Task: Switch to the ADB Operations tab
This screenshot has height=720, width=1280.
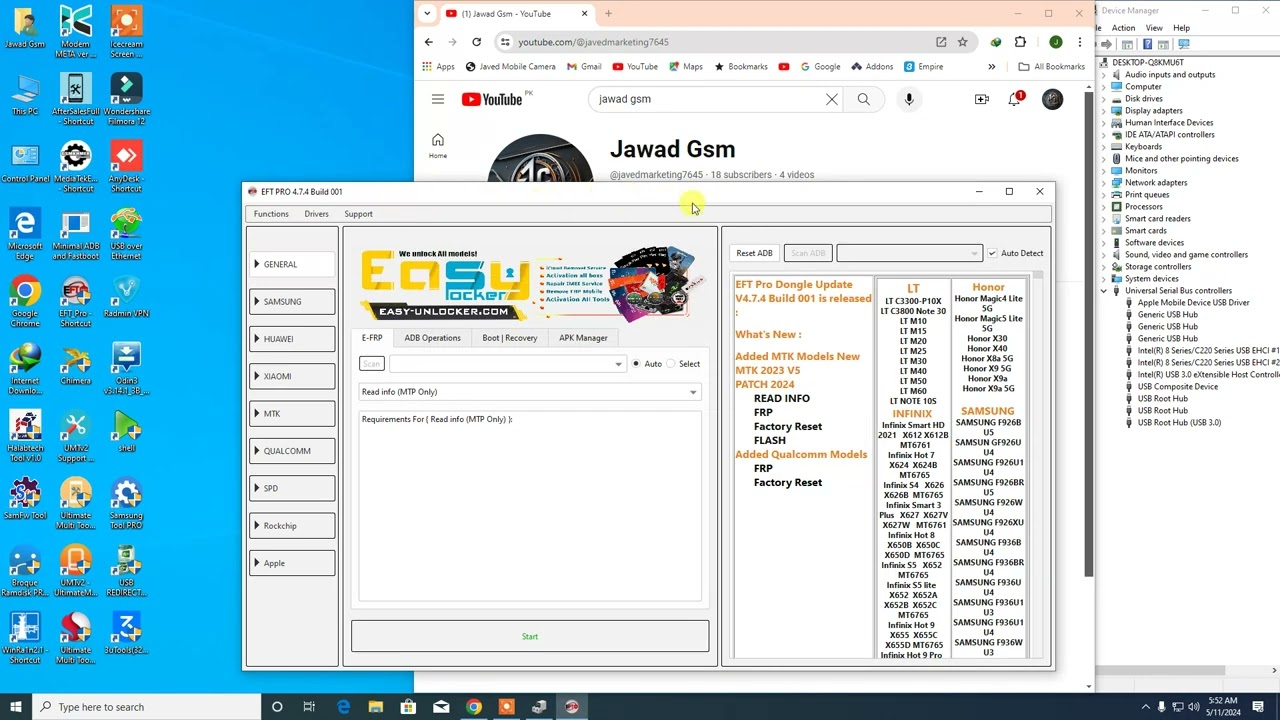Action: [432, 338]
